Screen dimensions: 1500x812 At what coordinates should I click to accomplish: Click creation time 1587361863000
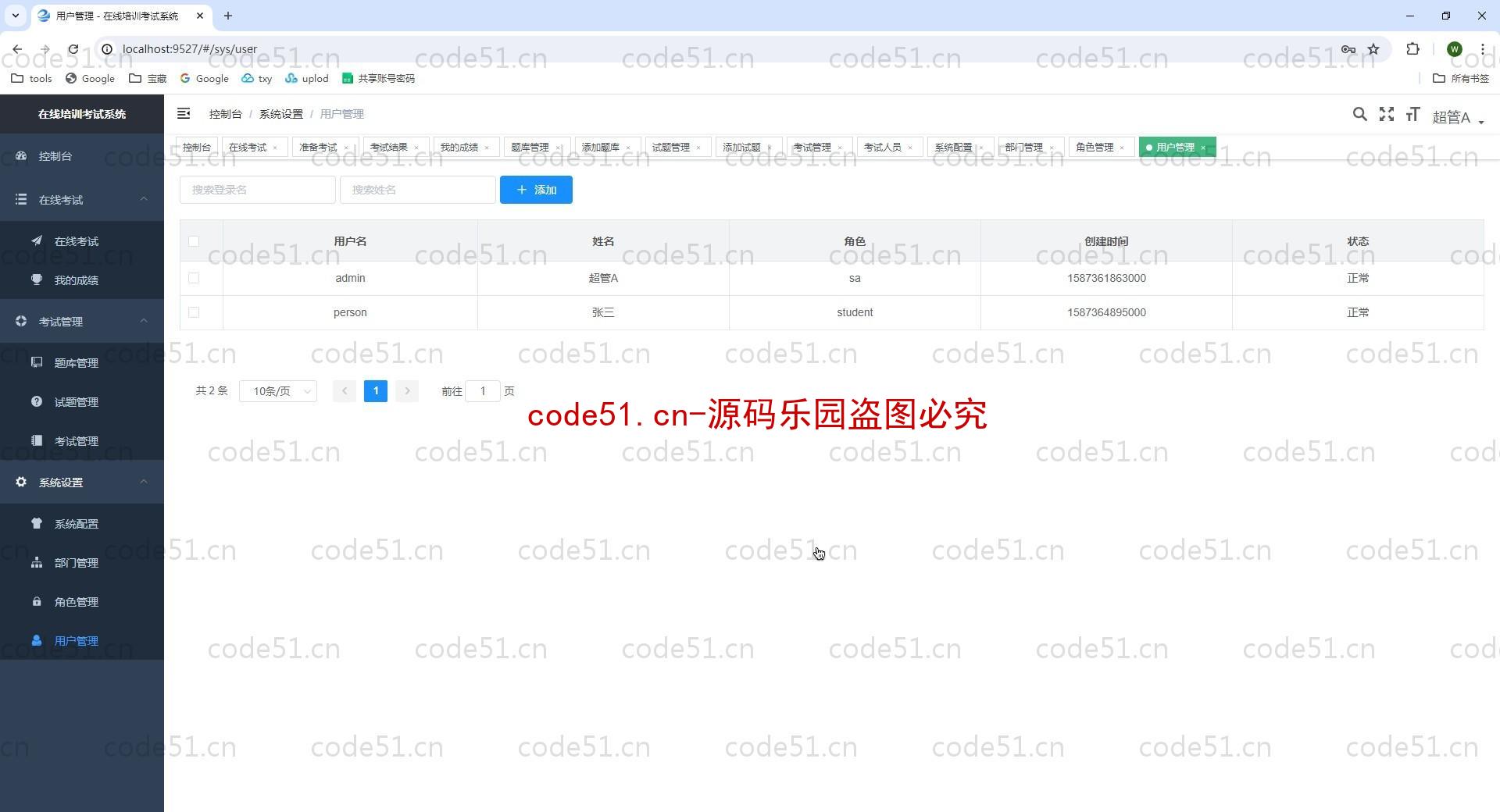point(1106,278)
